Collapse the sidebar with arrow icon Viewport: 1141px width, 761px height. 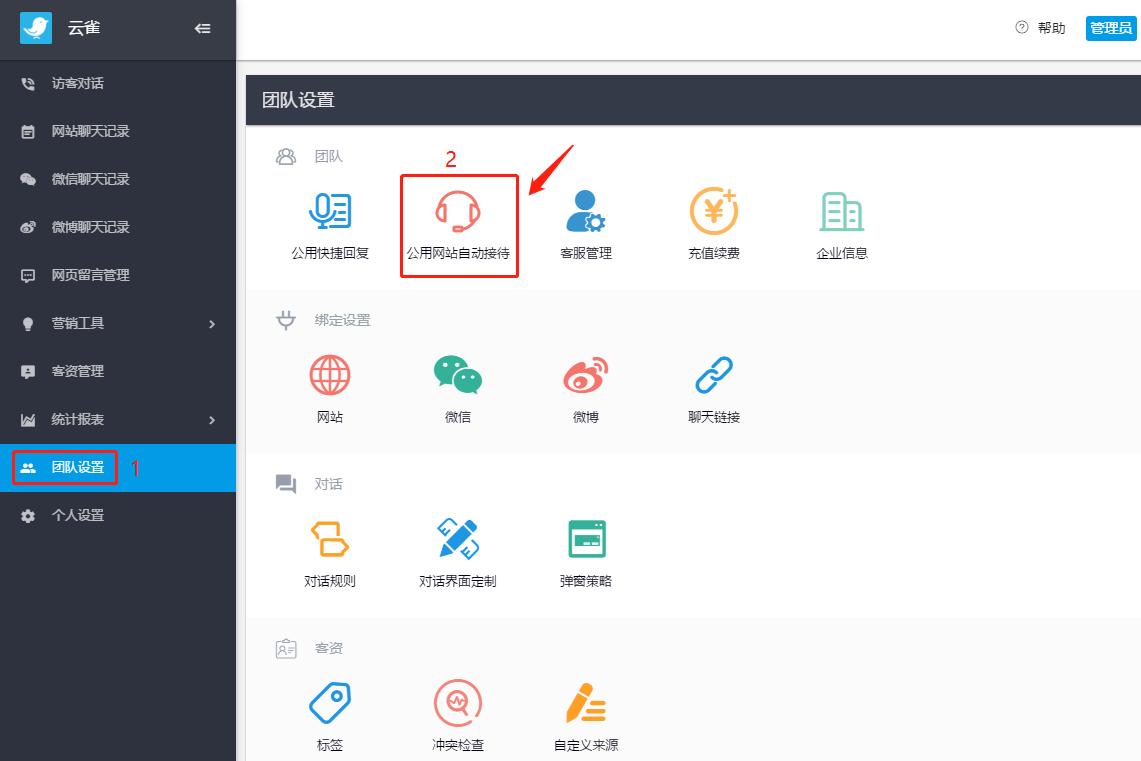coord(202,28)
